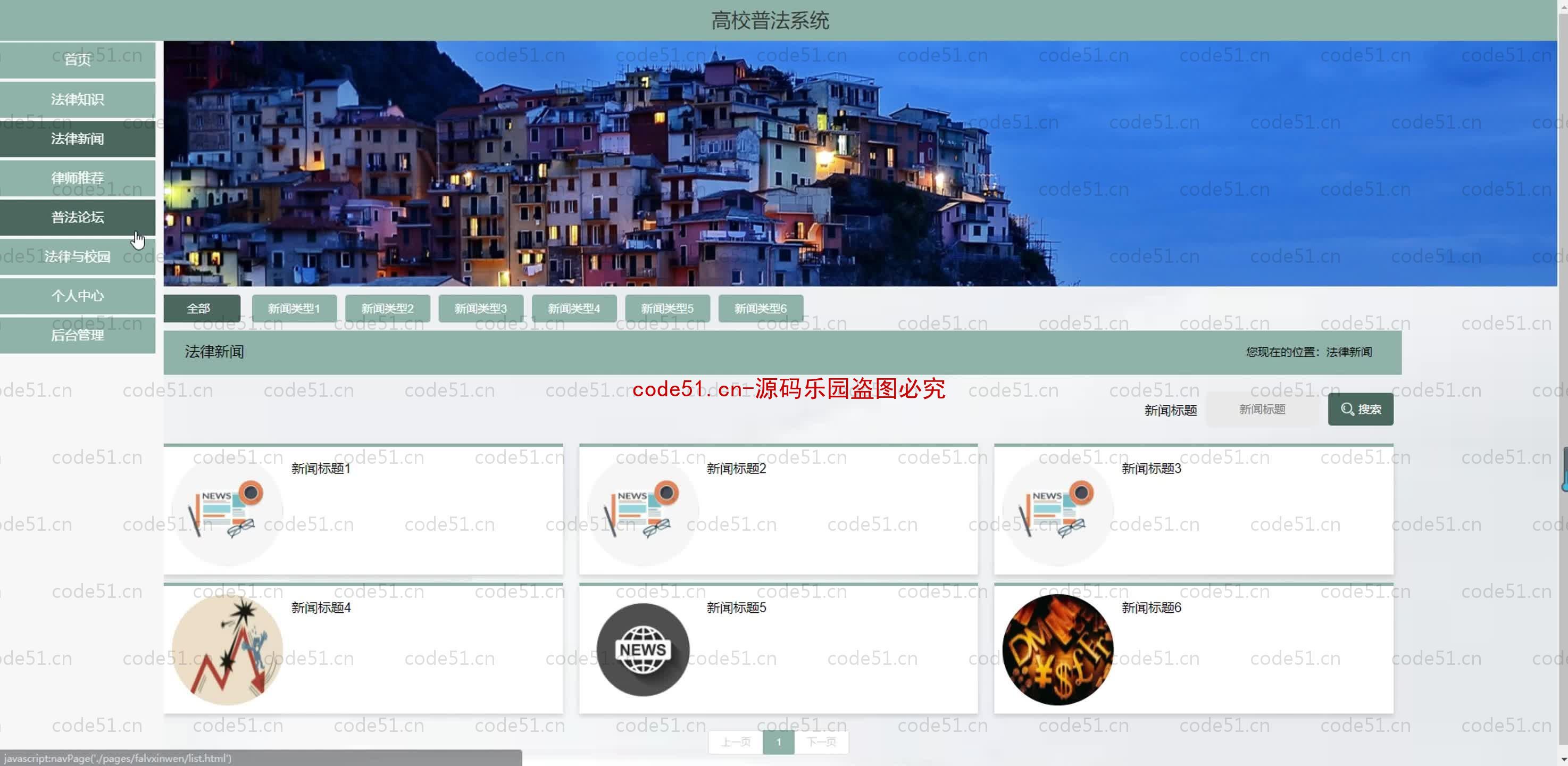Click the search magnifier icon button

(x=1362, y=409)
